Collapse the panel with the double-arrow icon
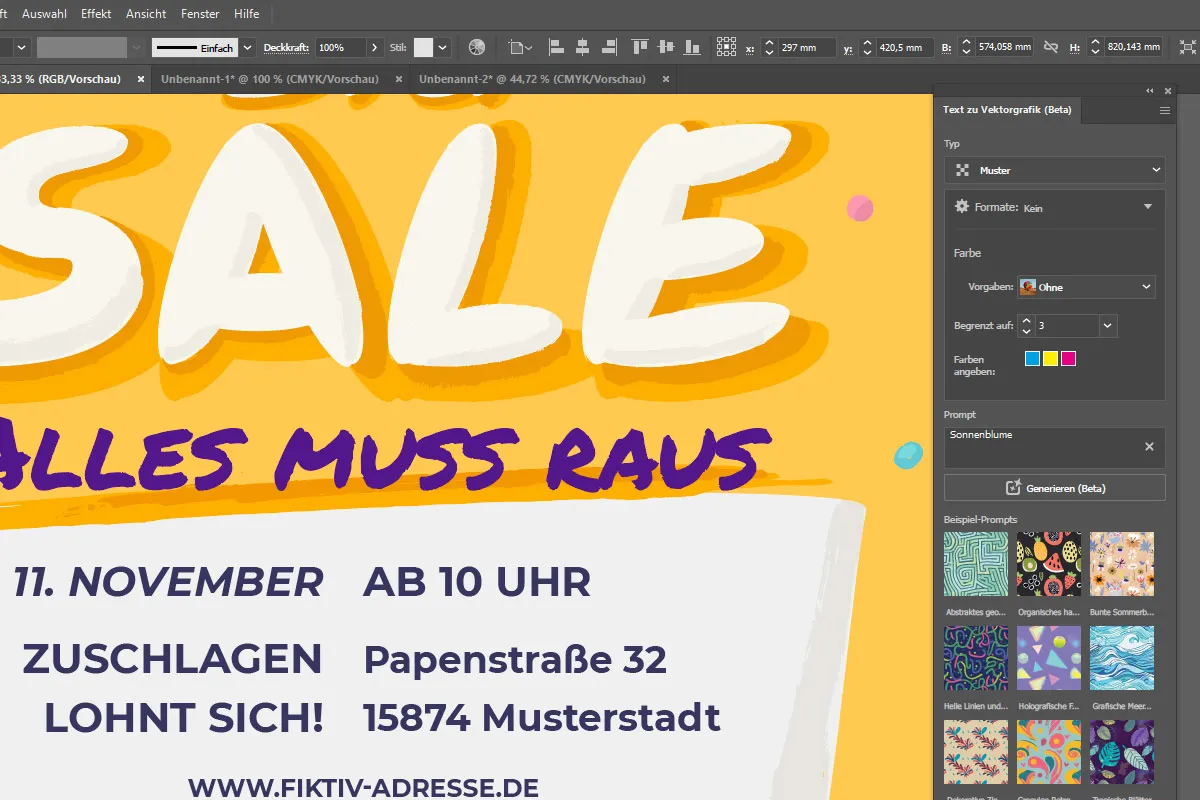Screen dimensions: 1200x800 [1150, 90]
